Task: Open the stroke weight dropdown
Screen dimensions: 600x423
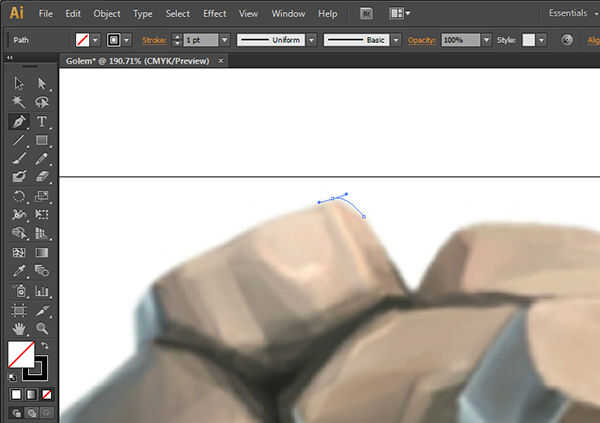Action: tap(225, 40)
